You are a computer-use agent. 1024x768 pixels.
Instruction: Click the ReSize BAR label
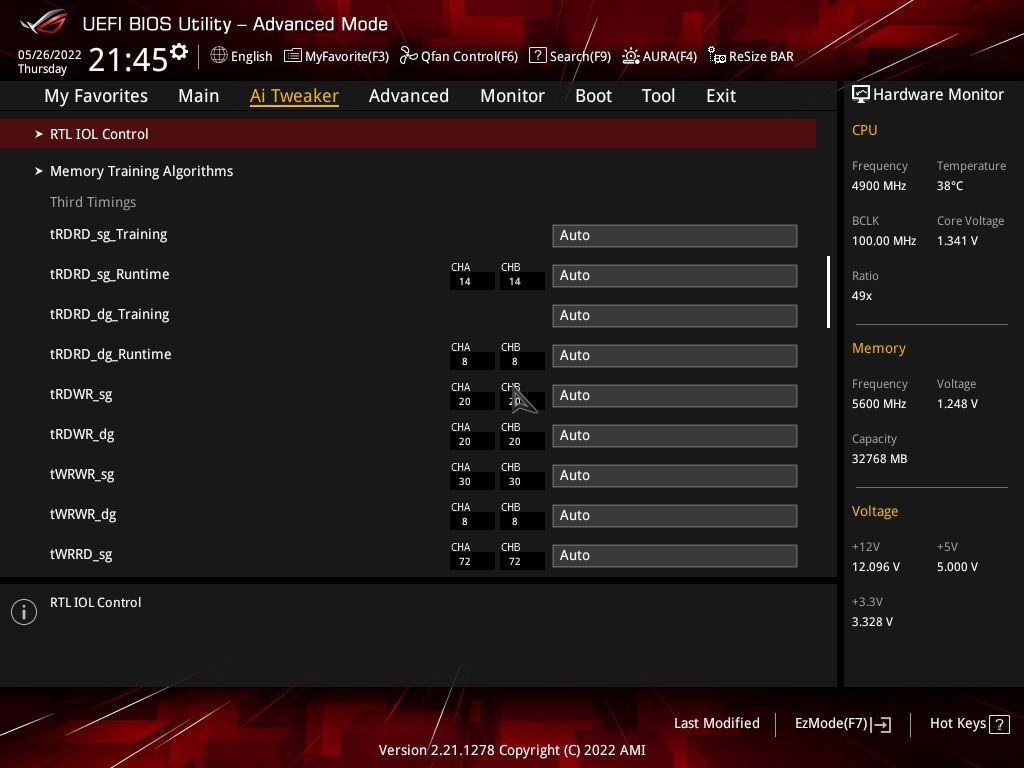point(761,57)
